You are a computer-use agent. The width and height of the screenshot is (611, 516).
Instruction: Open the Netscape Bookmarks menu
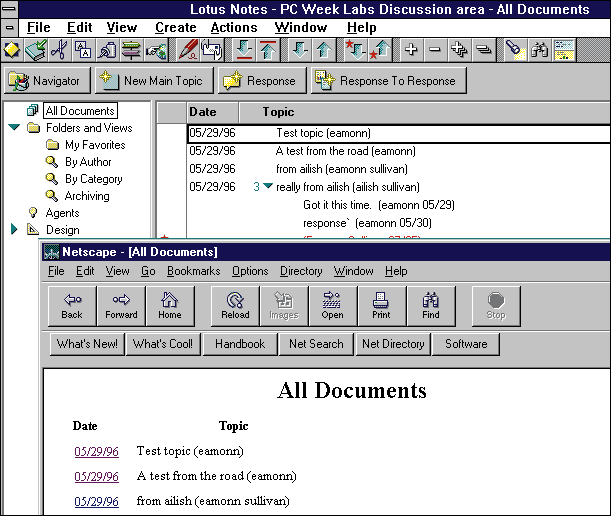194,271
